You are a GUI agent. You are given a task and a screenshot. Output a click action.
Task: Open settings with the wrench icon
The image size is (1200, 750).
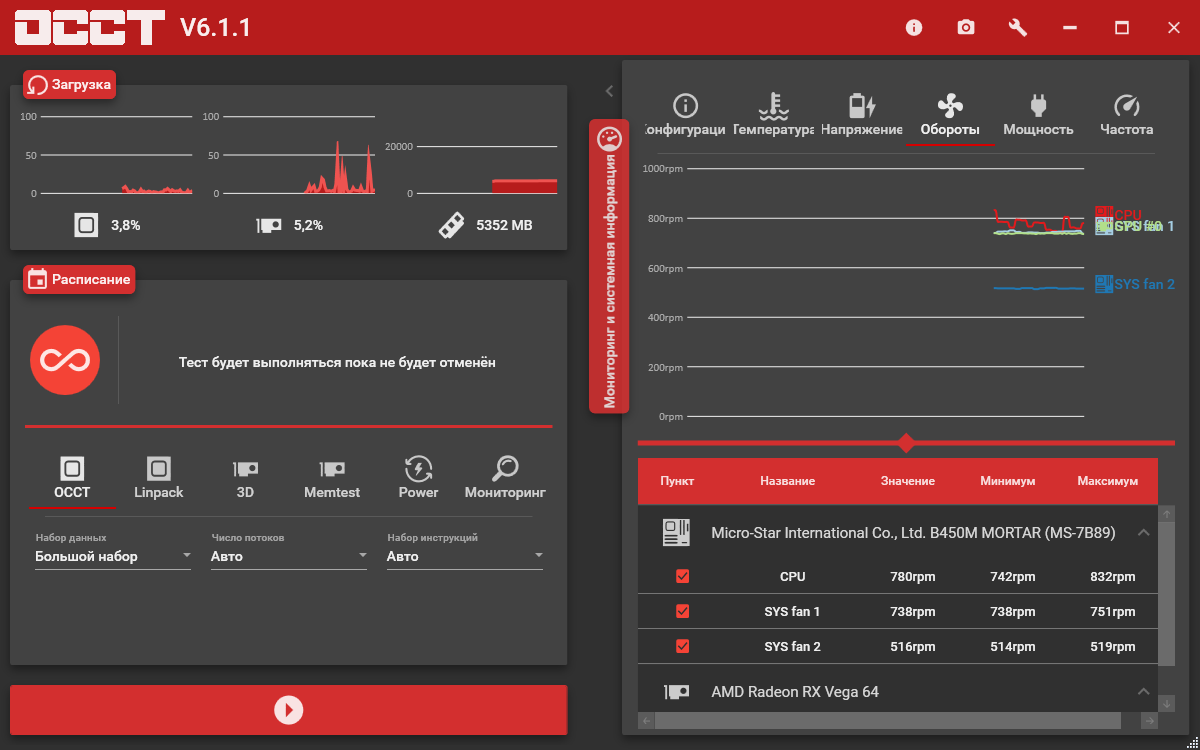tap(1018, 28)
